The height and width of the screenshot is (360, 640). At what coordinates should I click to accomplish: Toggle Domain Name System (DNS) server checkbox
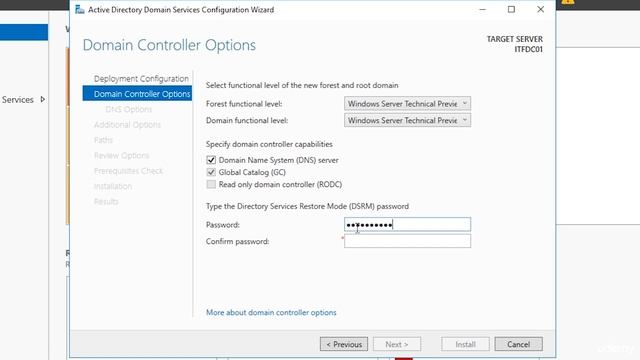tap(211, 160)
